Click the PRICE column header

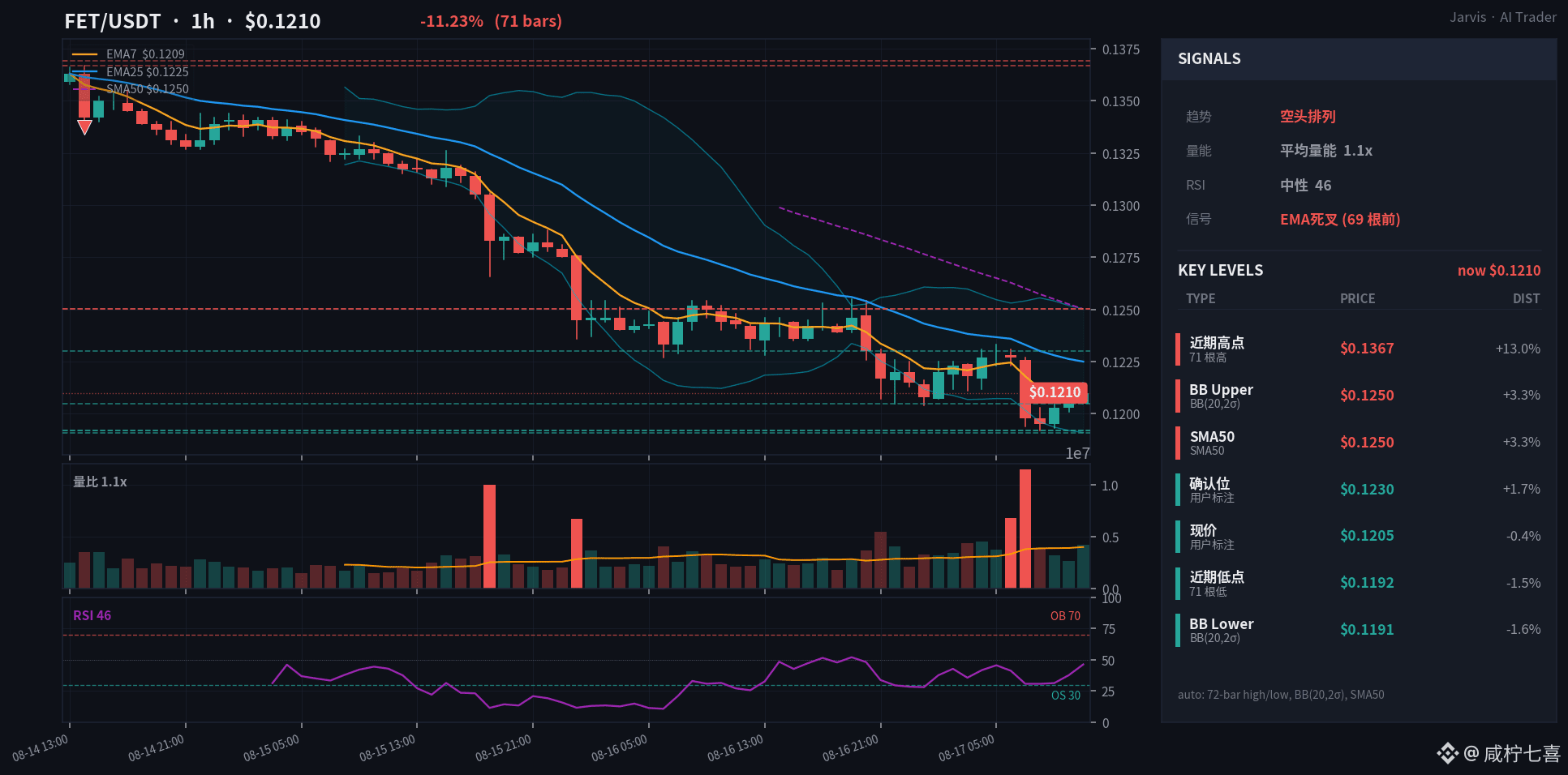(x=1357, y=299)
